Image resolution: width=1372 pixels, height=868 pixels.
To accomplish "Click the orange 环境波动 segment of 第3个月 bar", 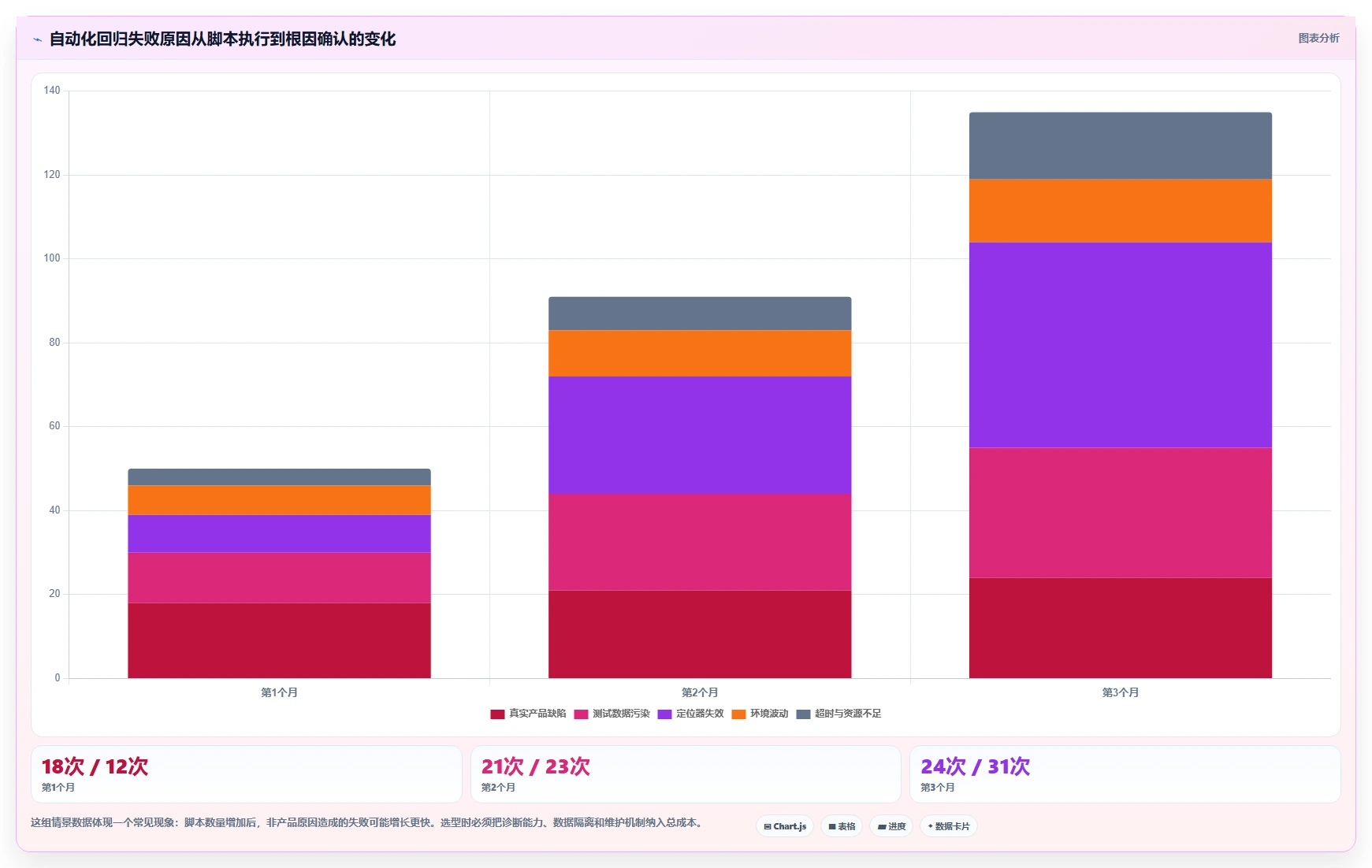I will [1121, 210].
